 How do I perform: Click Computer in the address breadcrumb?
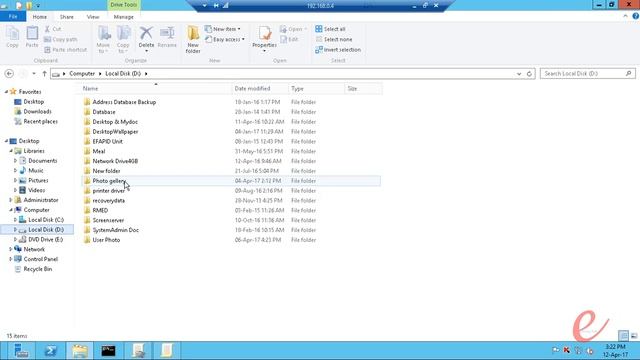pos(82,73)
